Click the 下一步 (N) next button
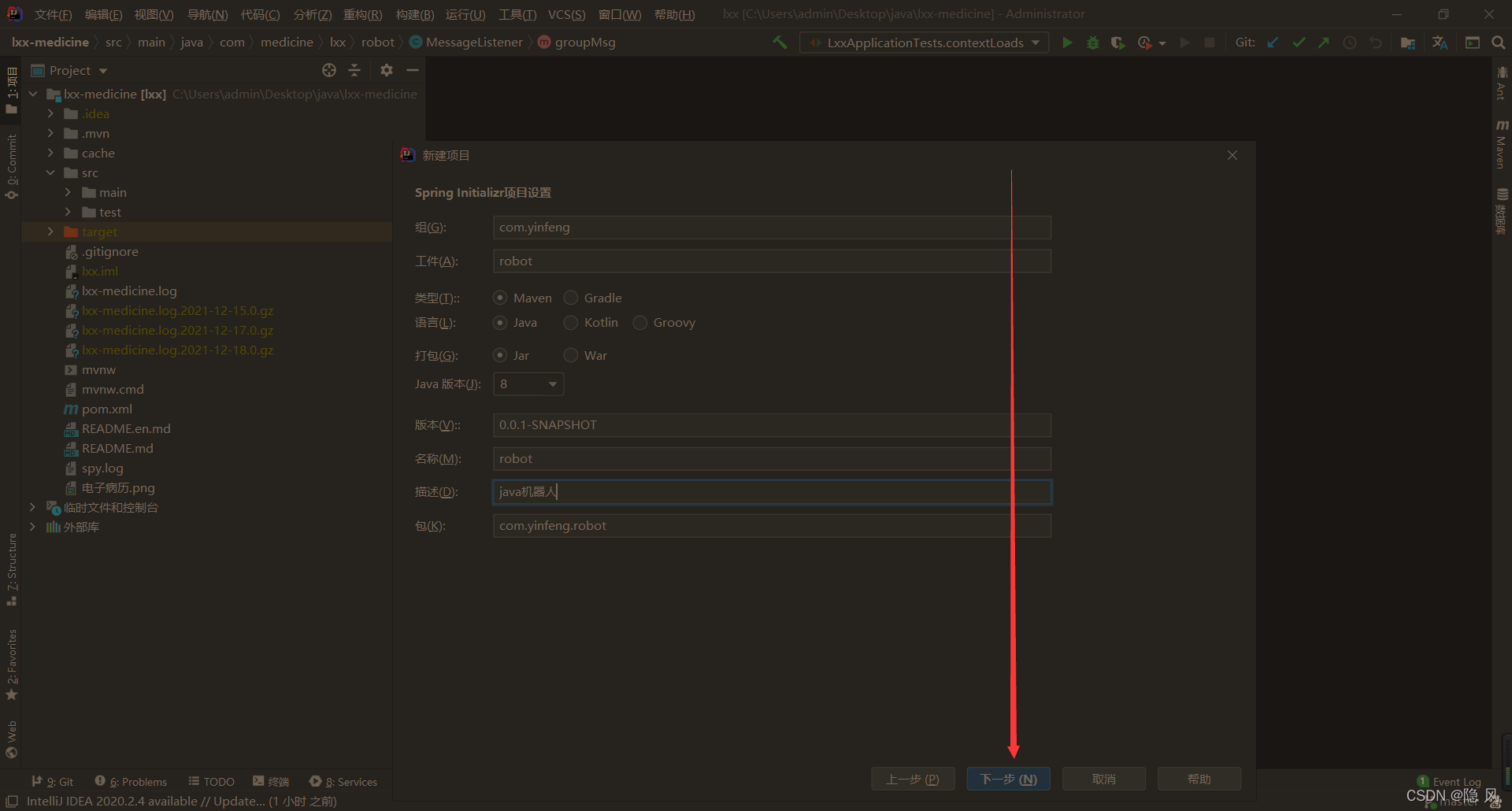This screenshot has width=1512, height=811. click(1008, 780)
